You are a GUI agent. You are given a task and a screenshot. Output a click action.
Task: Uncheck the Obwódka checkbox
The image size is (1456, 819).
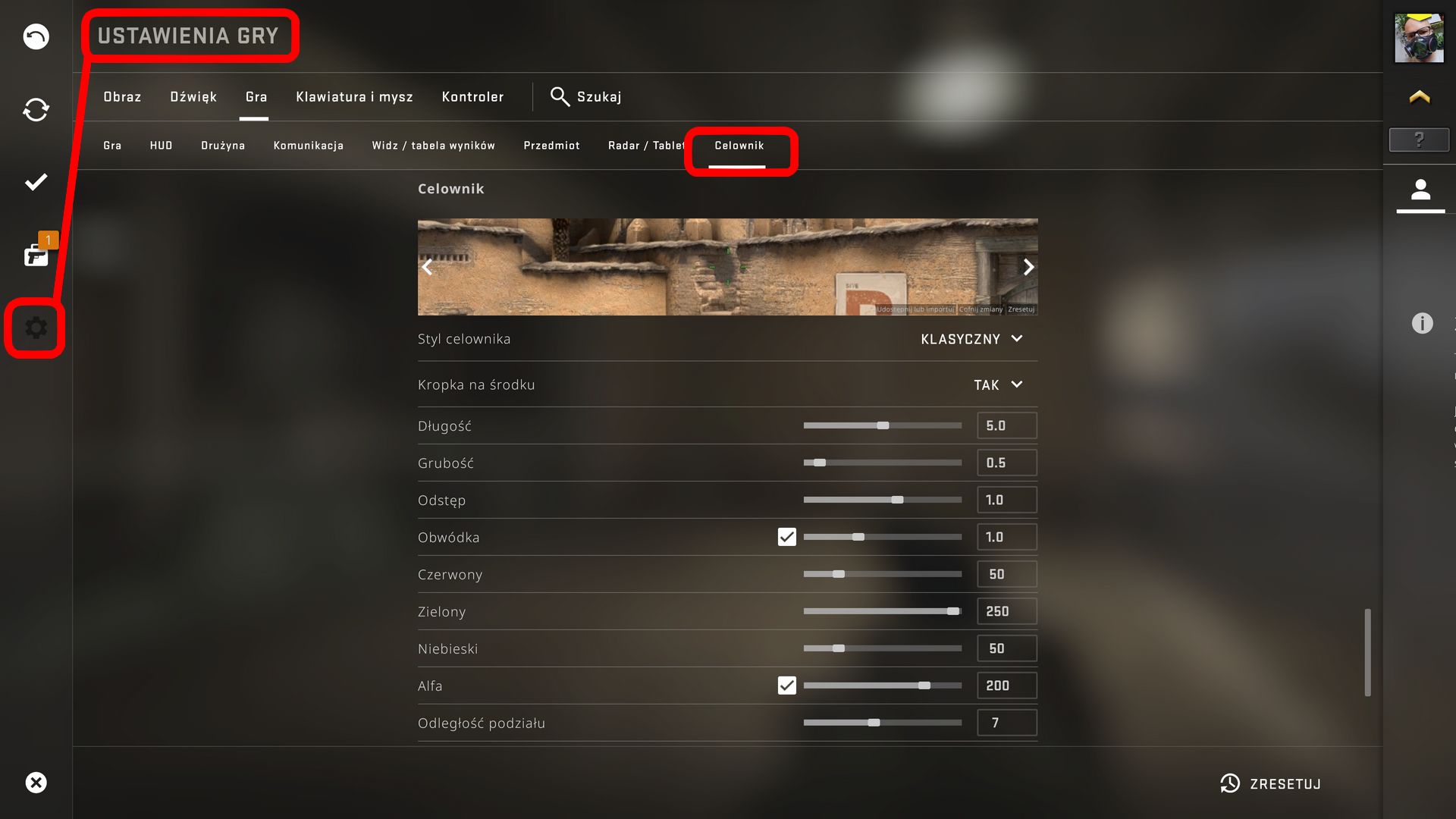coord(786,537)
